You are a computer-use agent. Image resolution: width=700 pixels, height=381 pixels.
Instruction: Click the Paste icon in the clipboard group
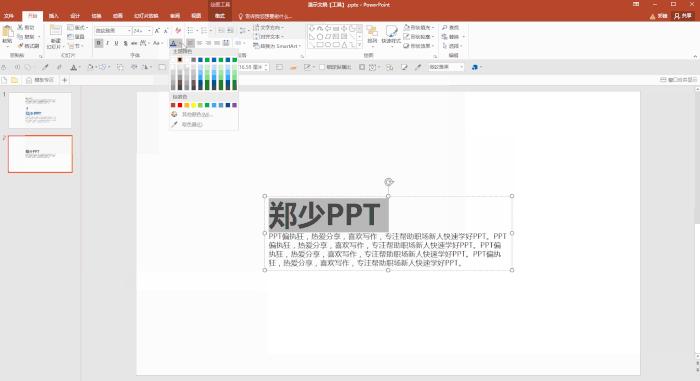(7, 32)
